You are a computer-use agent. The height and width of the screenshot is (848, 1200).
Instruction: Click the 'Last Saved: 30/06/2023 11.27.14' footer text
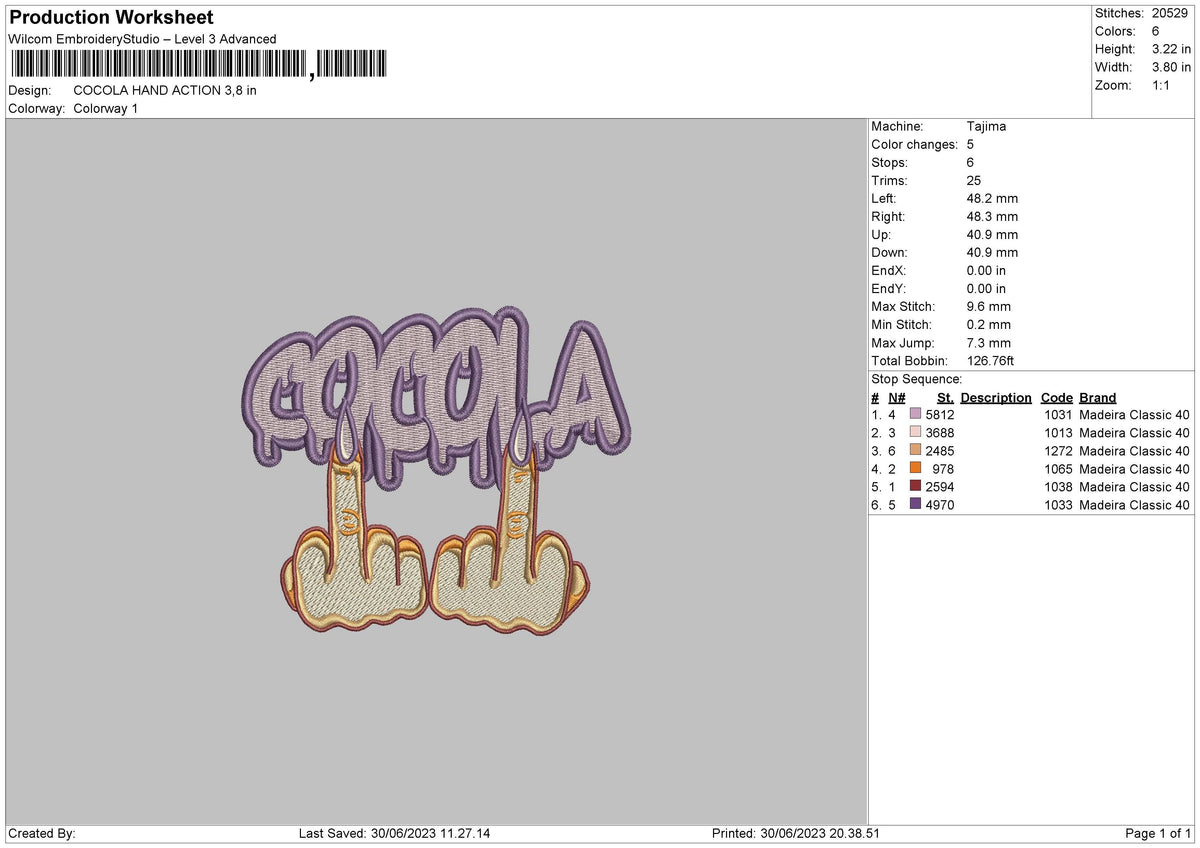pos(397,833)
